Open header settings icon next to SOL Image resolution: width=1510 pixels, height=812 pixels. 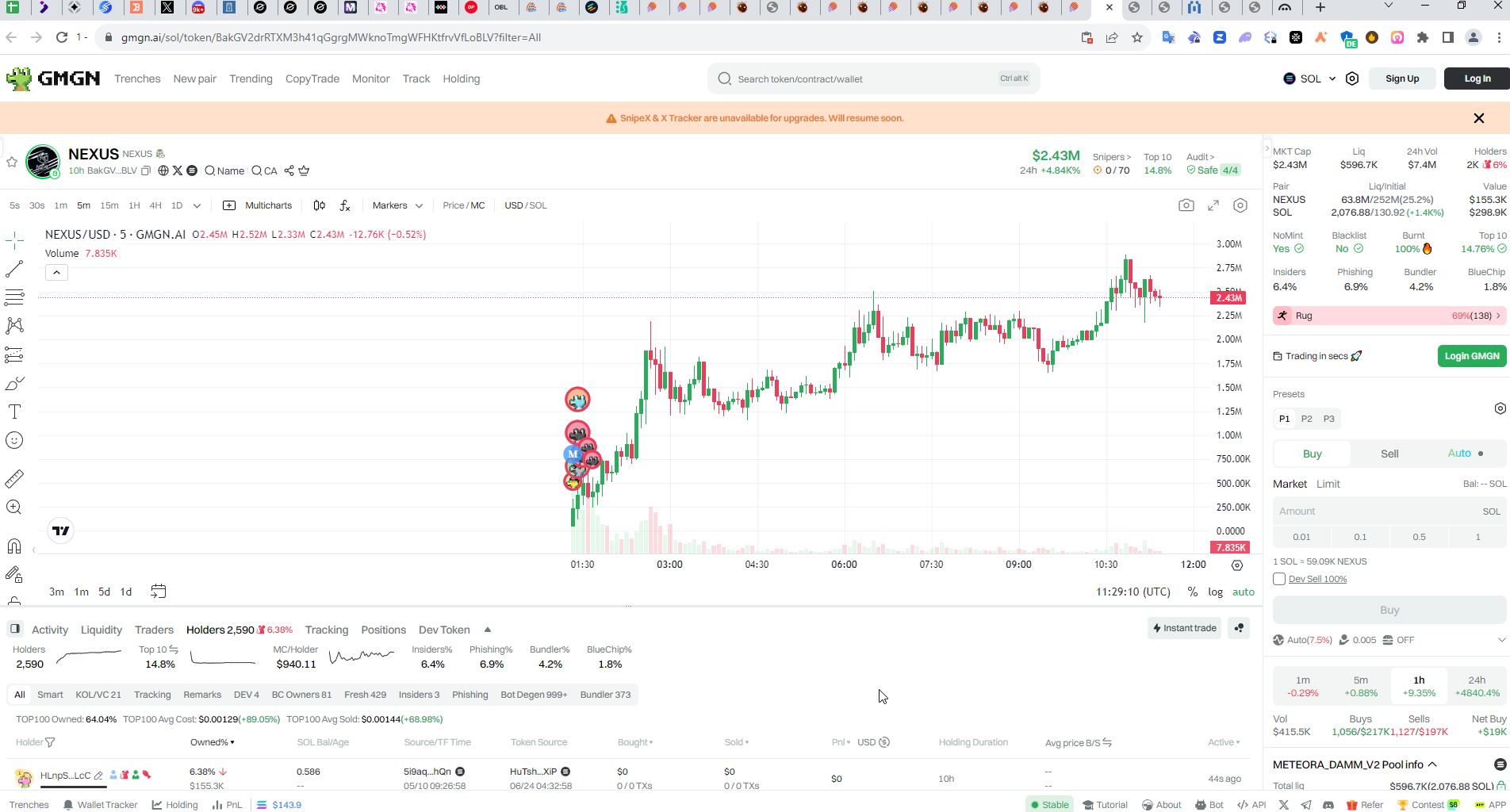1352,79
